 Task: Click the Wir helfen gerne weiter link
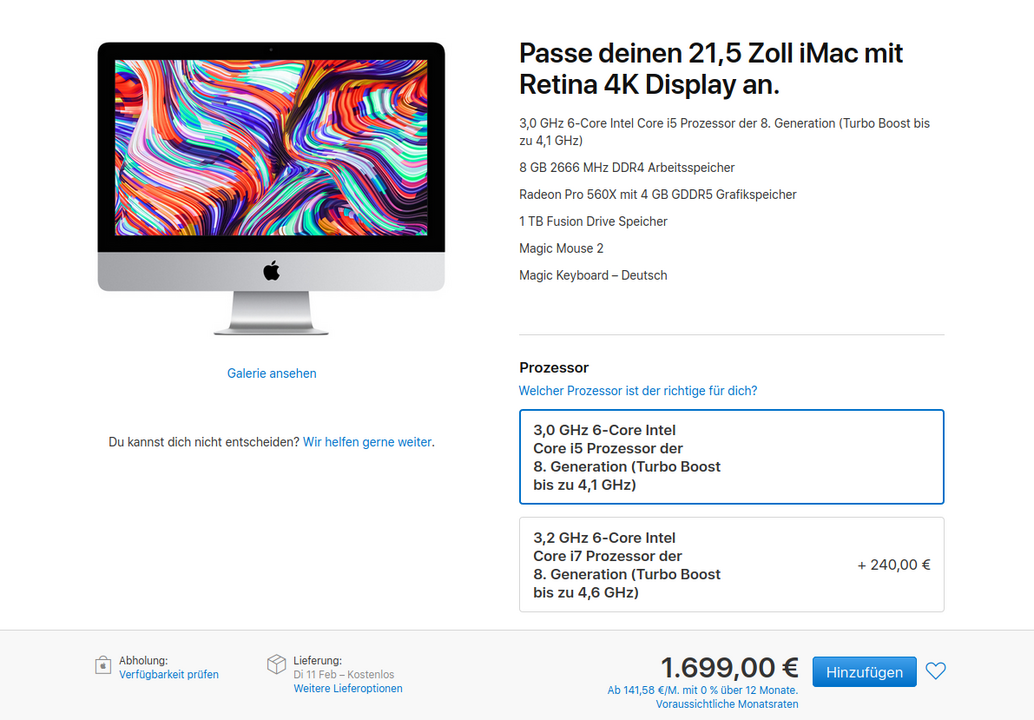[367, 442]
